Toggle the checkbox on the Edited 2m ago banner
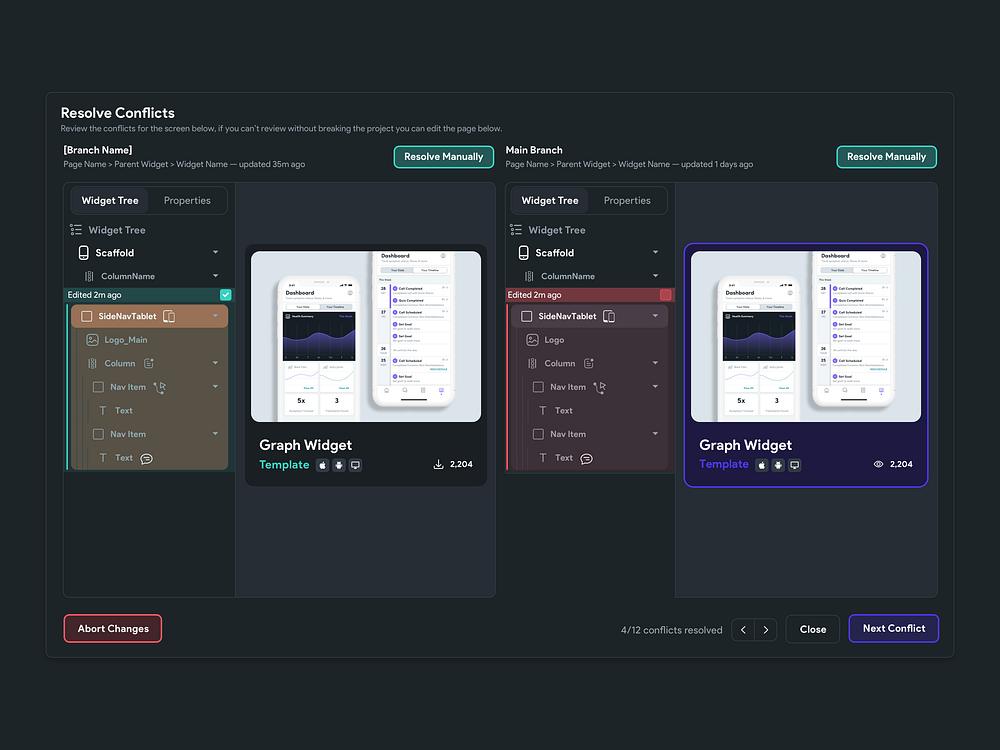This screenshot has height=750, width=1000. click(225, 295)
